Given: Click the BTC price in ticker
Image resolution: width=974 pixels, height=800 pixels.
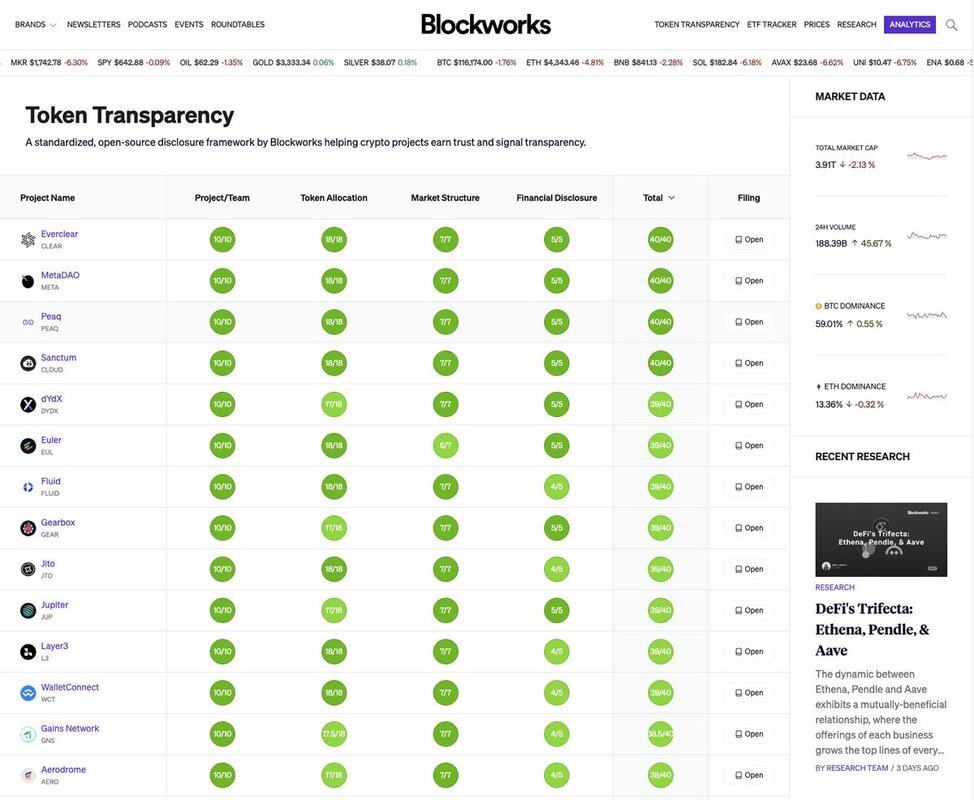Looking at the screenshot, I should [x=476, y=63].
